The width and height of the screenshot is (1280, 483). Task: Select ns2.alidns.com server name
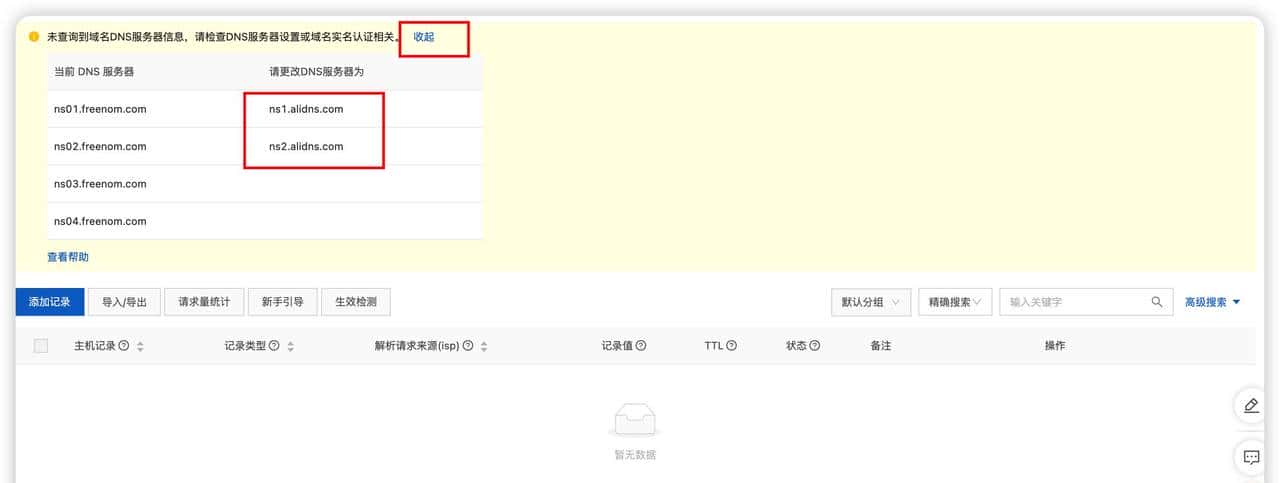click(306, 146)
